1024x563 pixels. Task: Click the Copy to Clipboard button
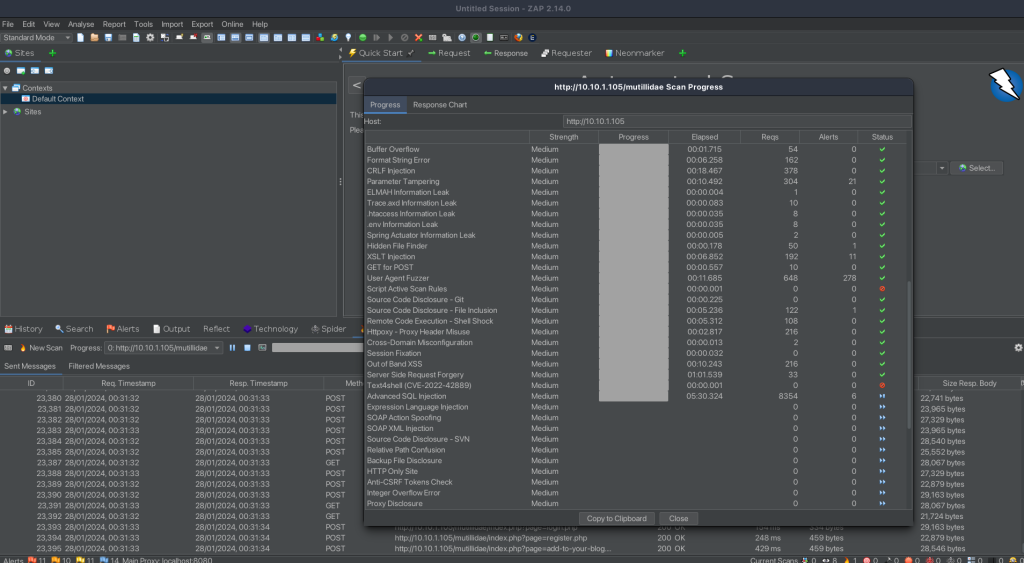(x=618, y=518)
